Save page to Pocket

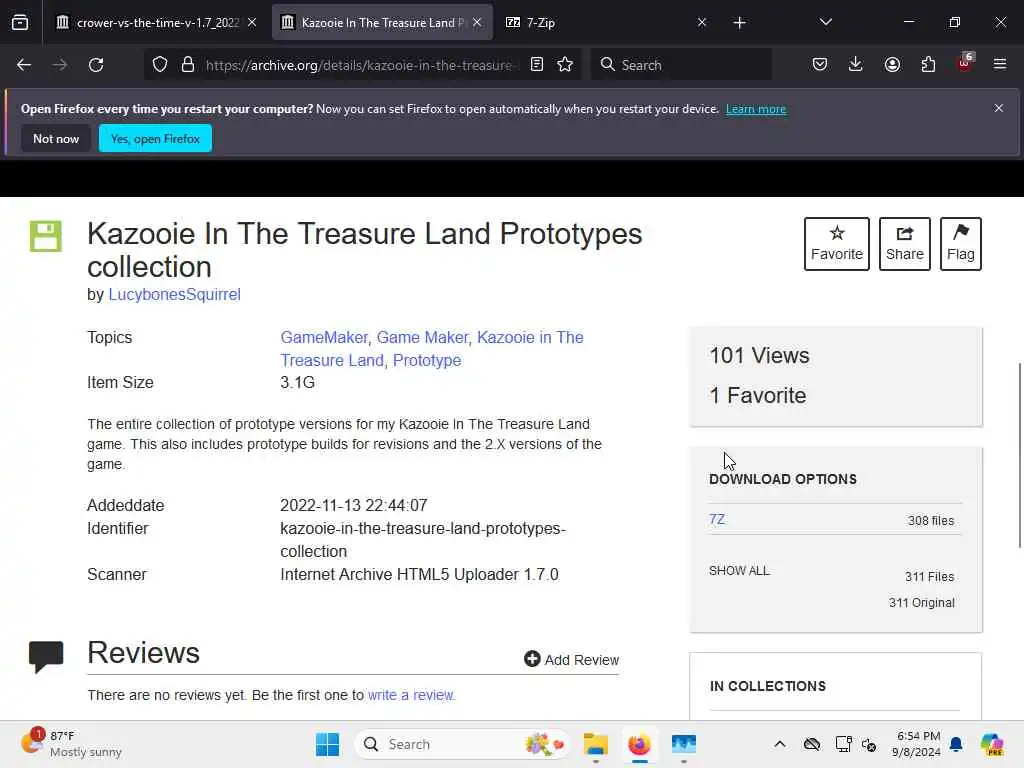tap(820, 65)
